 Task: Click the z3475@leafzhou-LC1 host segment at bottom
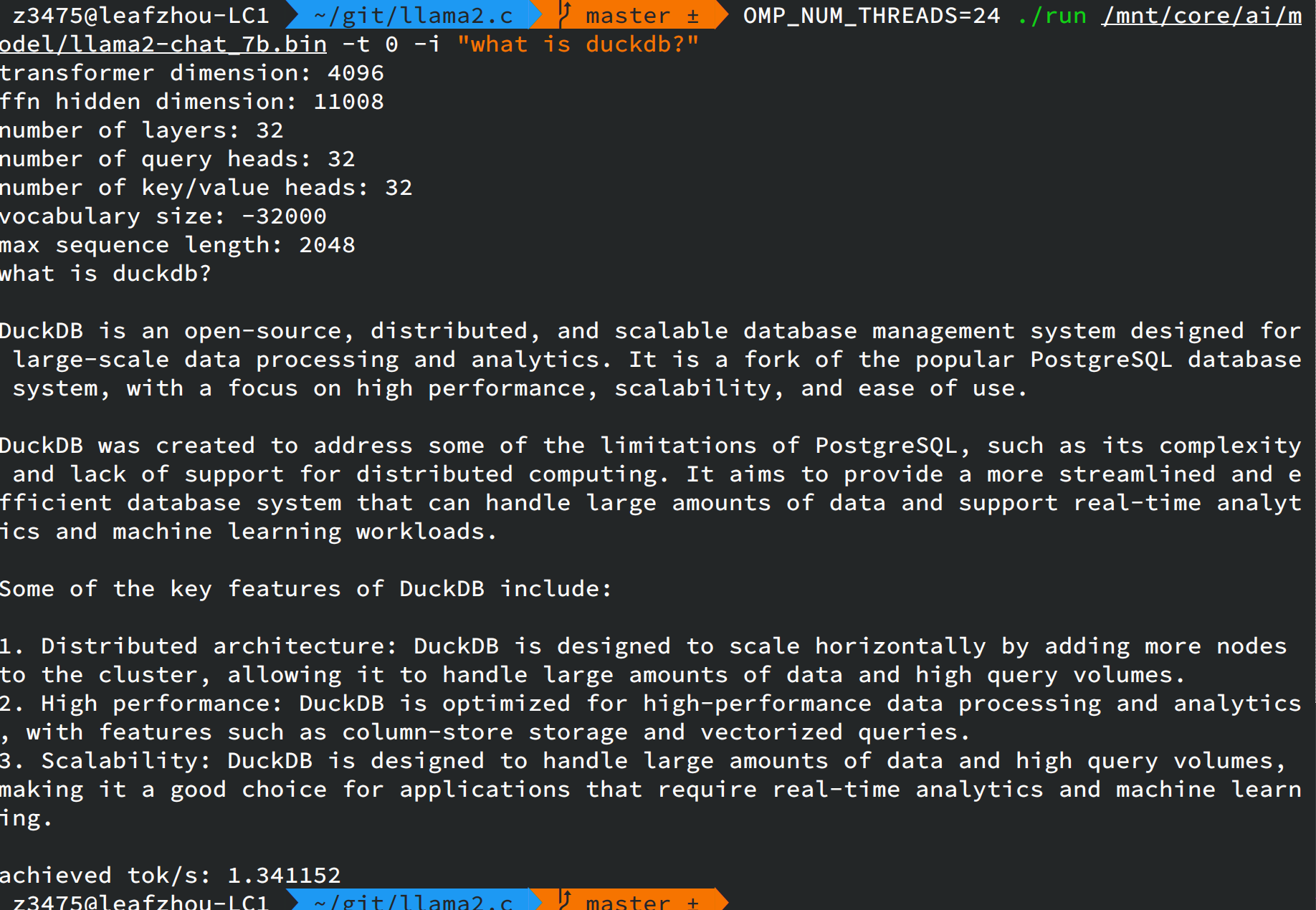140,901
